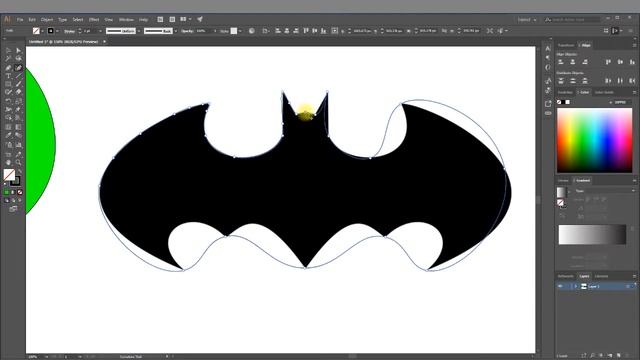The width and height of the screenshot is (640, 360).
Task: Select the Magic Wand tool
Action: (8, 59)
